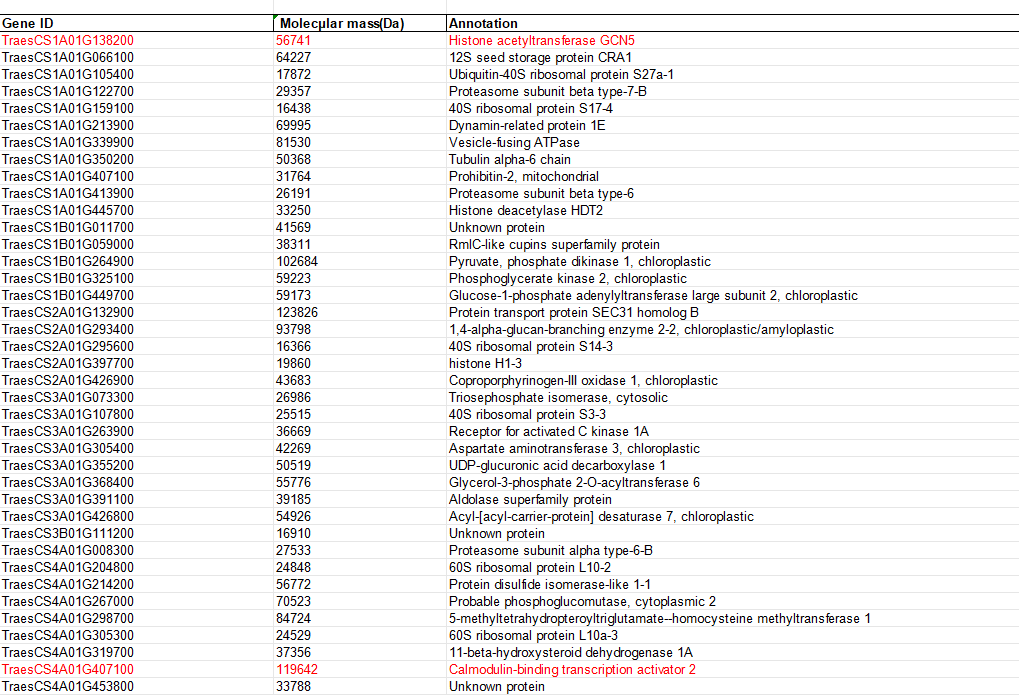The image size is (1021, 695).
Task: Select the mass value 81530
Action: [294, 142]
